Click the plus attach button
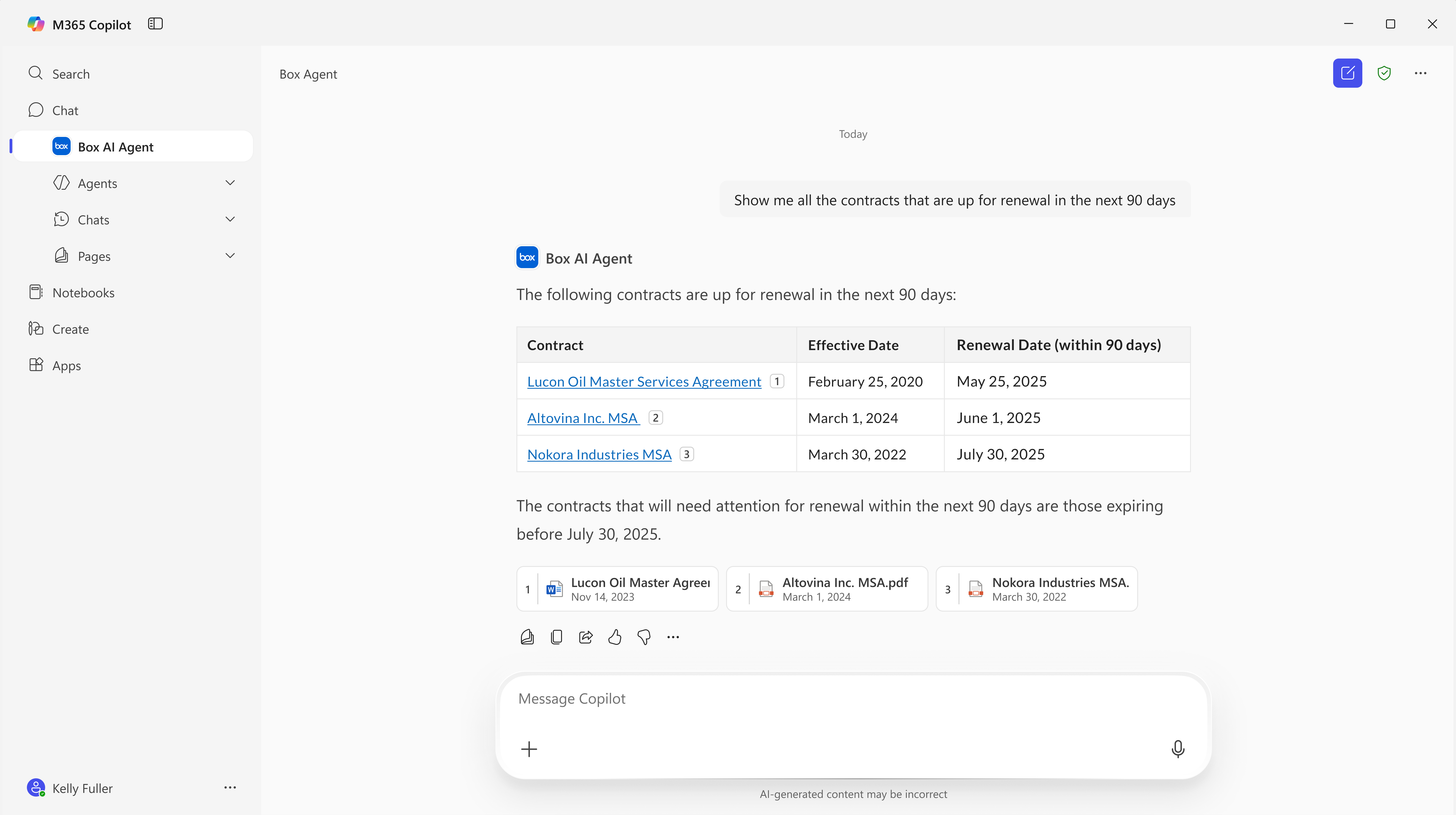 529,749
